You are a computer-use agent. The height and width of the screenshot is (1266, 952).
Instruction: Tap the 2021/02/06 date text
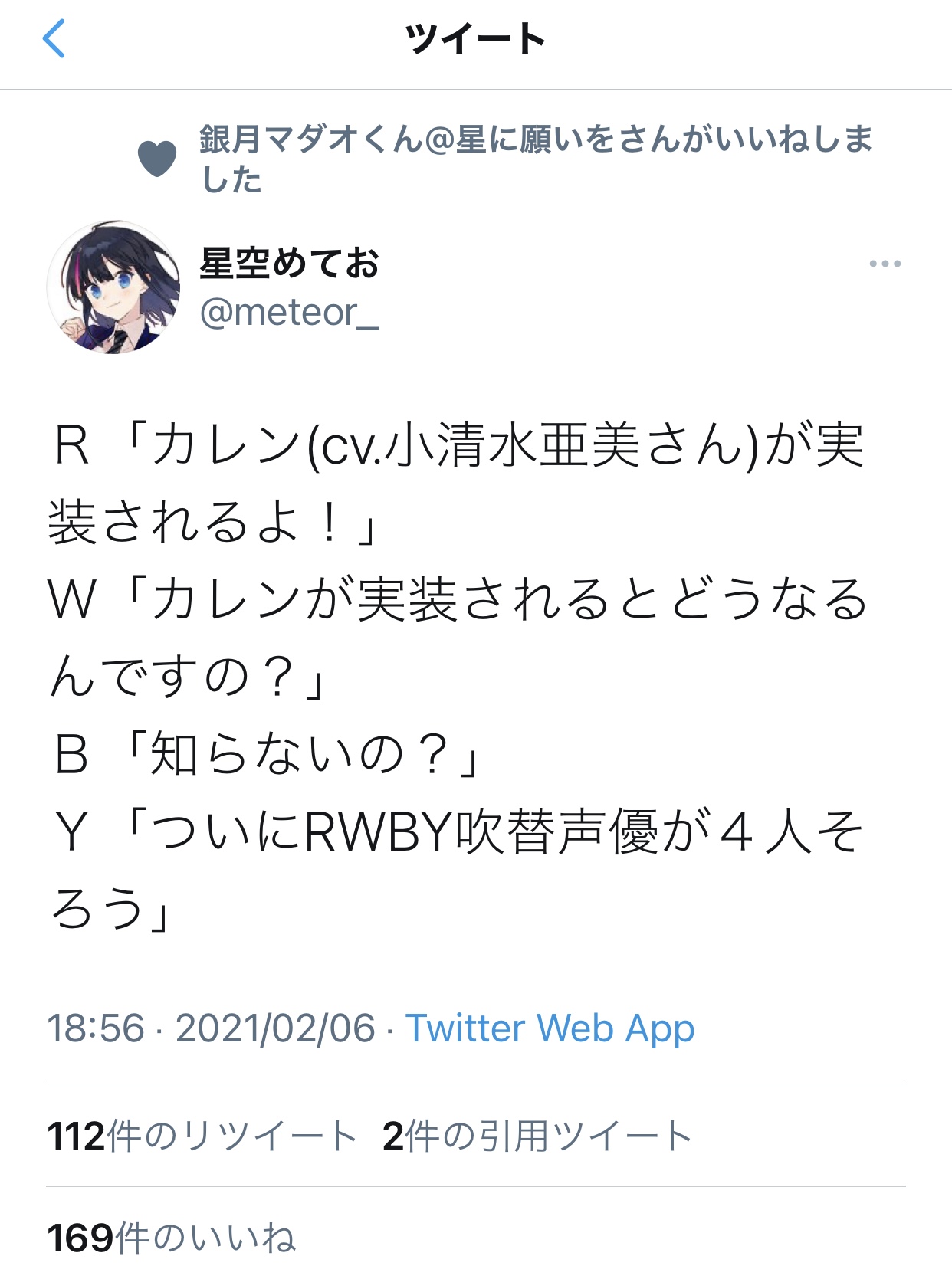(x=275, y=1028)
